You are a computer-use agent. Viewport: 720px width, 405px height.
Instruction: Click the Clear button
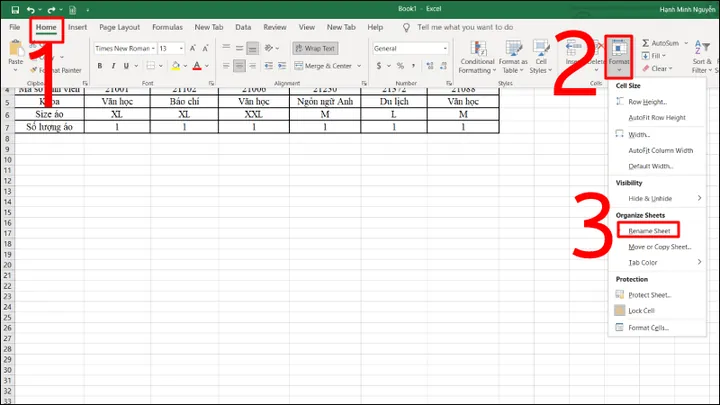657,68
